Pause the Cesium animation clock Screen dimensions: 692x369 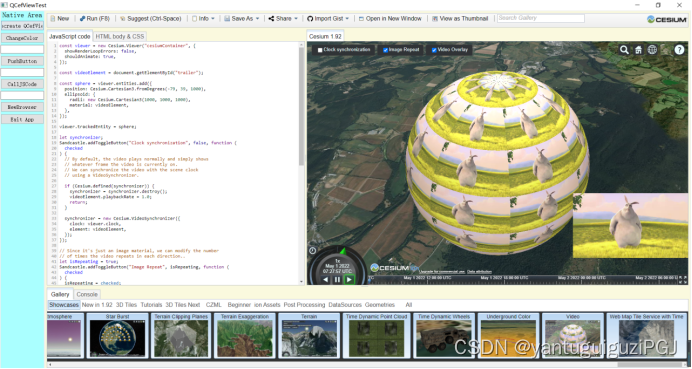tap(337, 279)
